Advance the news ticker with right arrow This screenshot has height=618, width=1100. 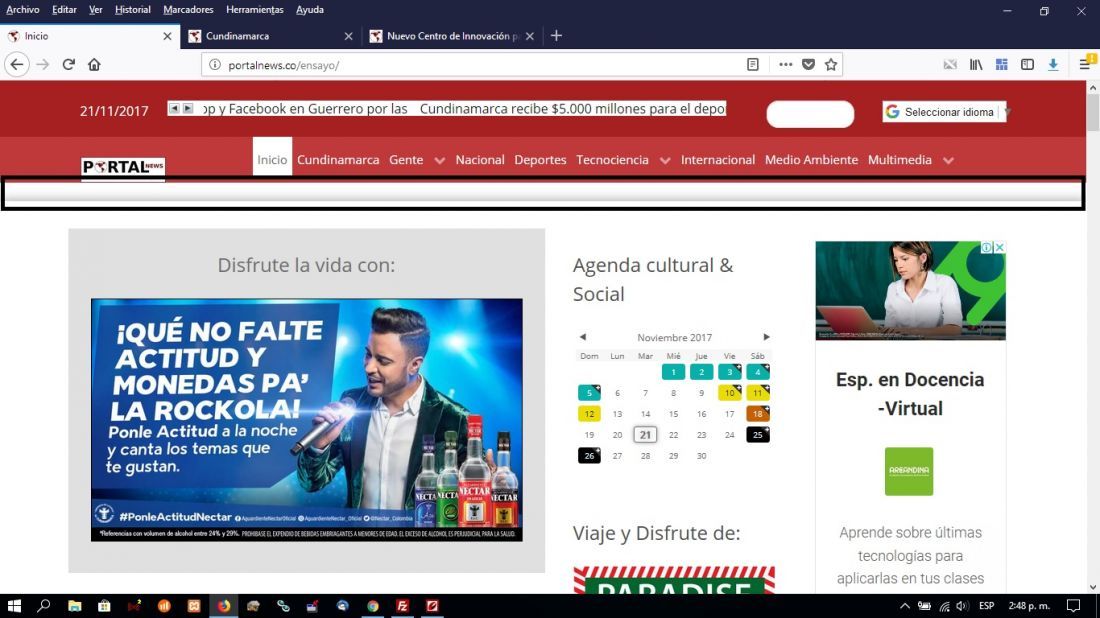point(187,108)
